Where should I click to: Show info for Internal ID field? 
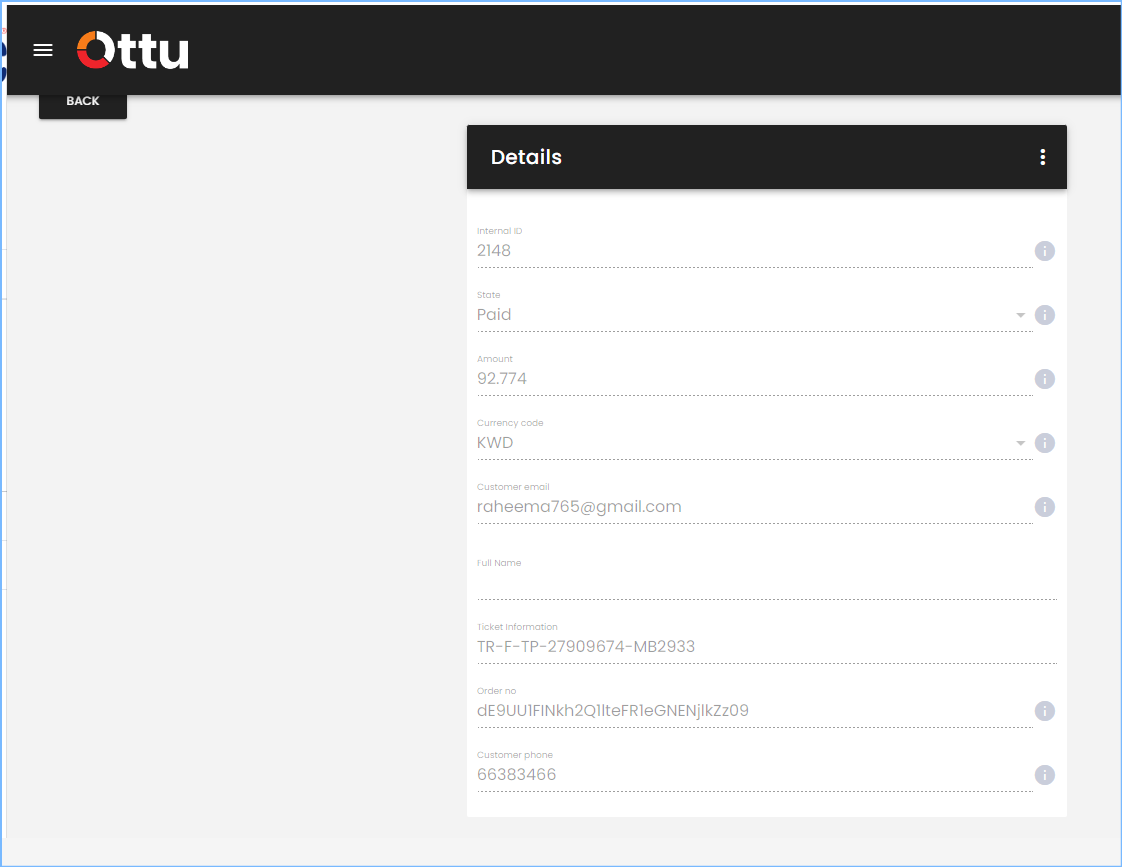(x=1045, y=251)
